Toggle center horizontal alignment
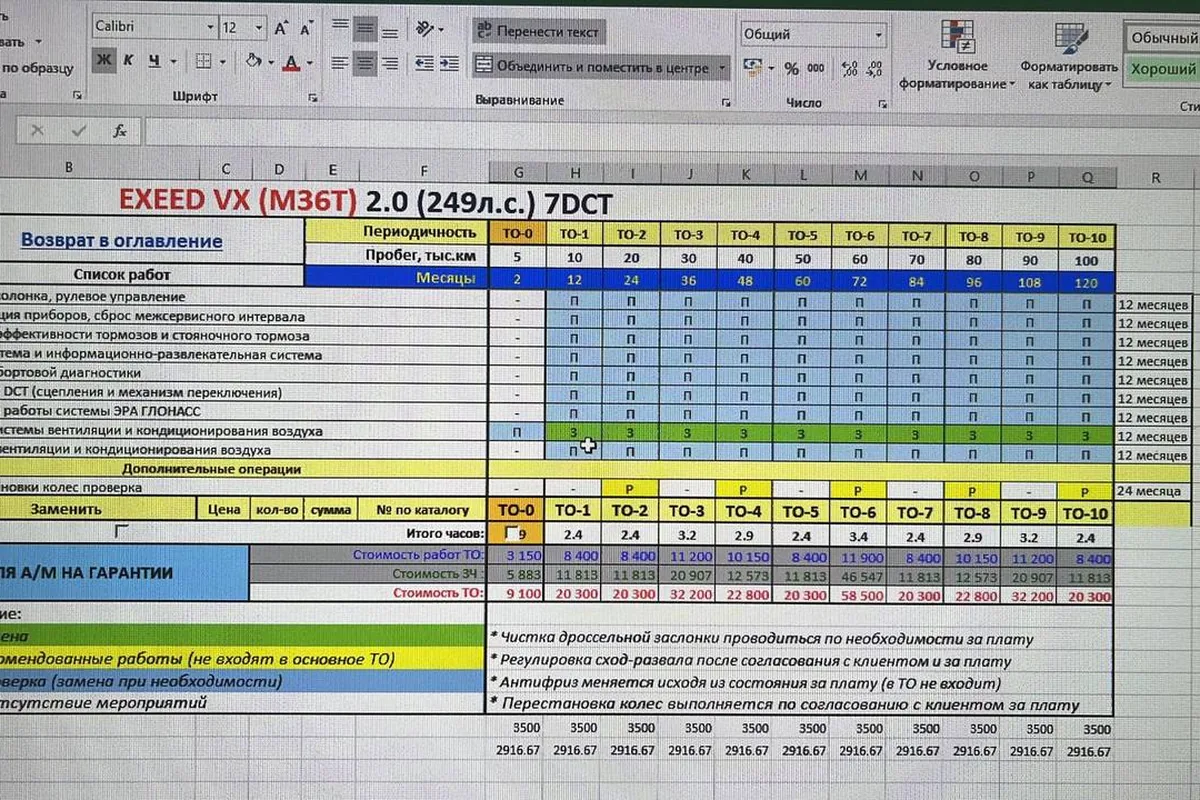The height and width of the screenshot is (800, 1200). click(365, 63)
